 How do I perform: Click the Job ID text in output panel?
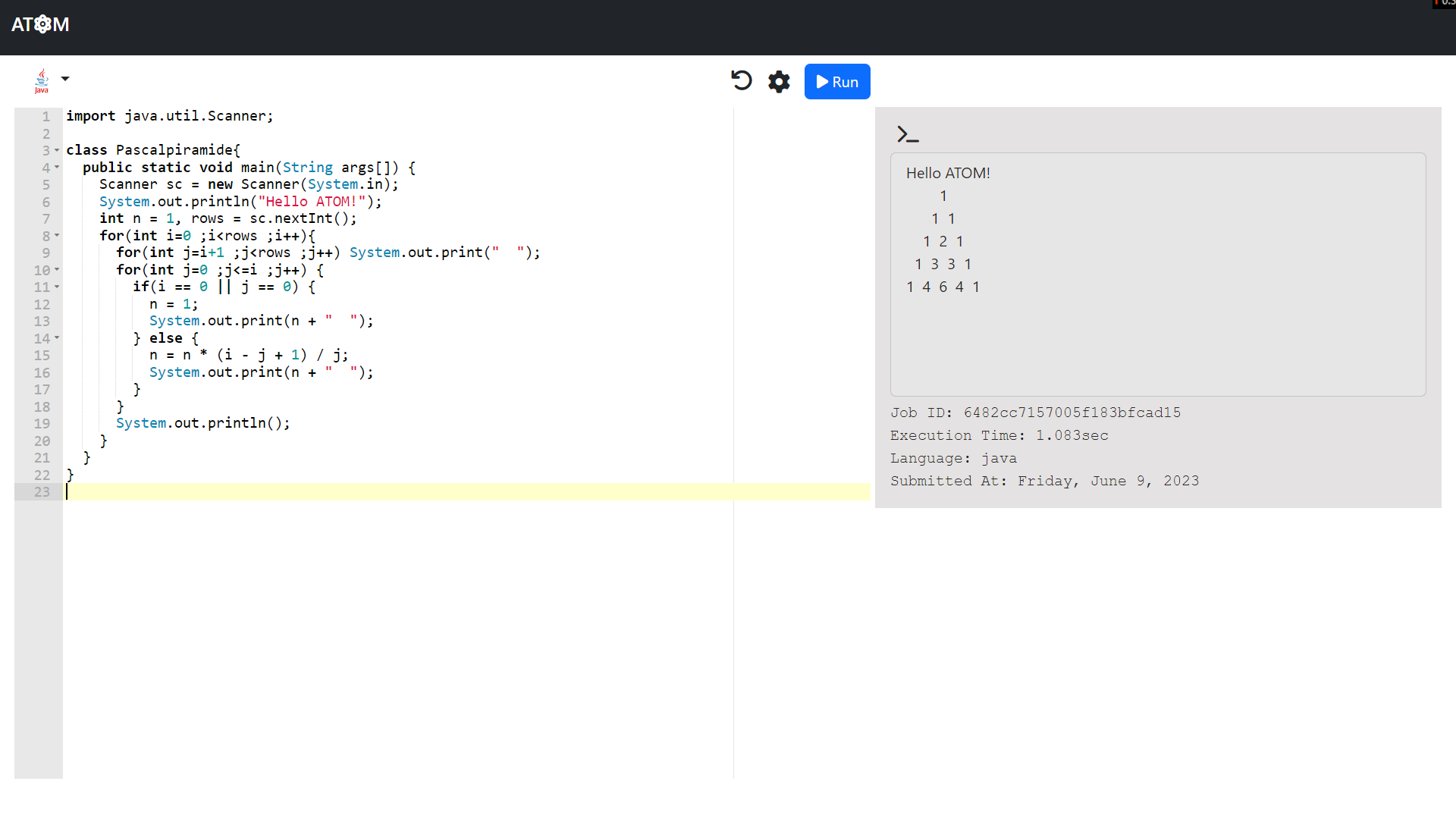click(1035, 413)
